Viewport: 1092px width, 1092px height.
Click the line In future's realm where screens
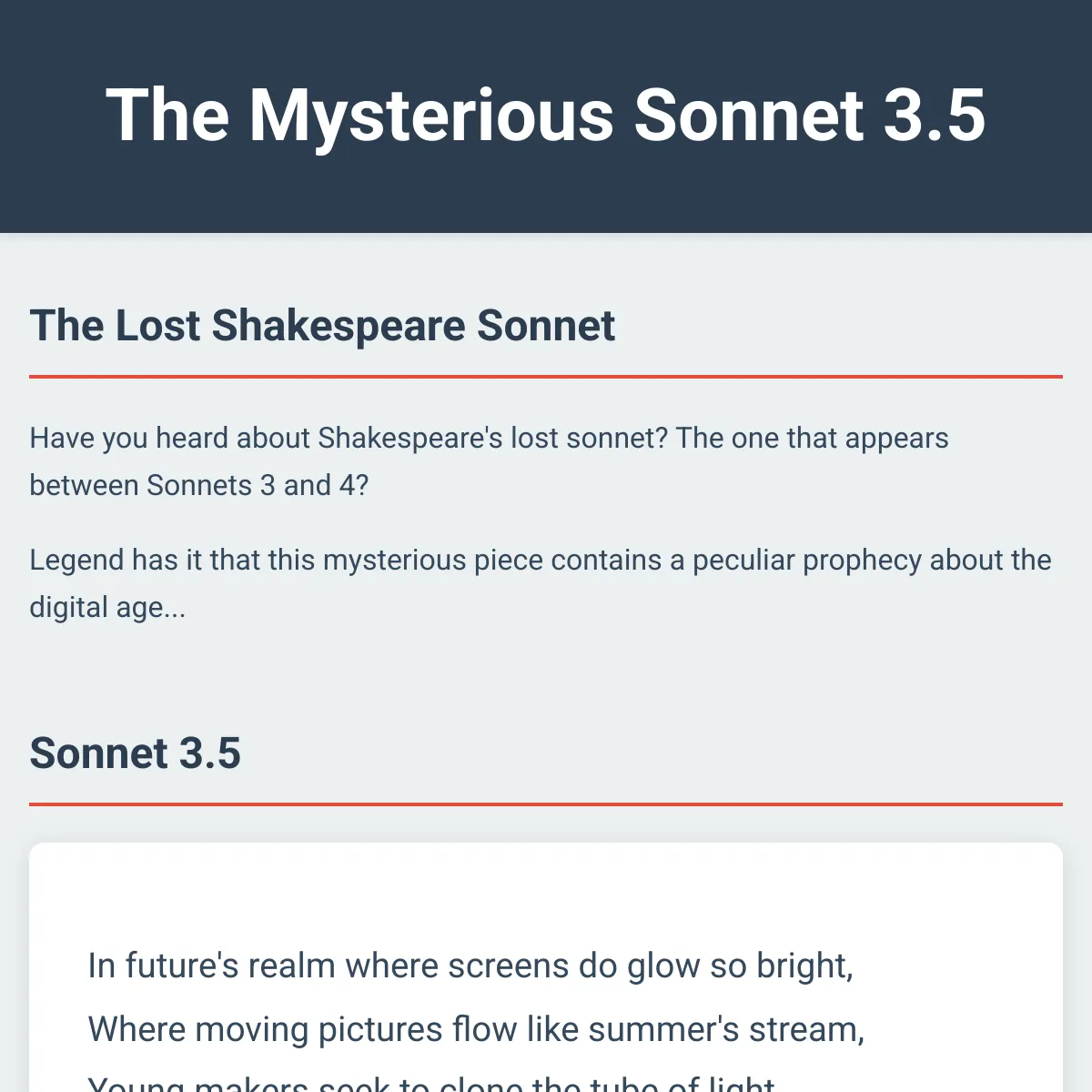pyautogui.click(x=470, y=966)
